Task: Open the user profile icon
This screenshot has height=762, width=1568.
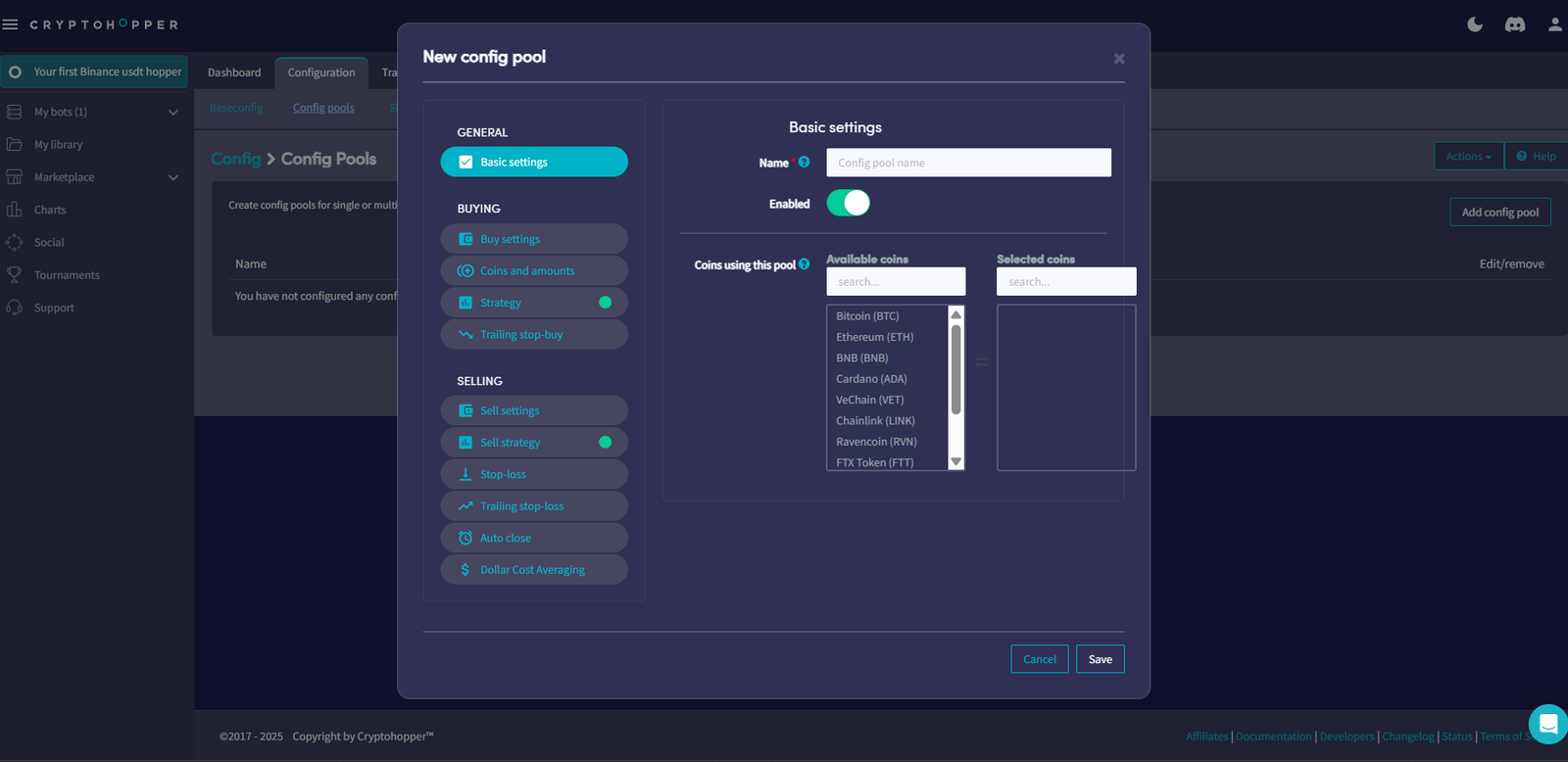Action: coord(1555,24)
